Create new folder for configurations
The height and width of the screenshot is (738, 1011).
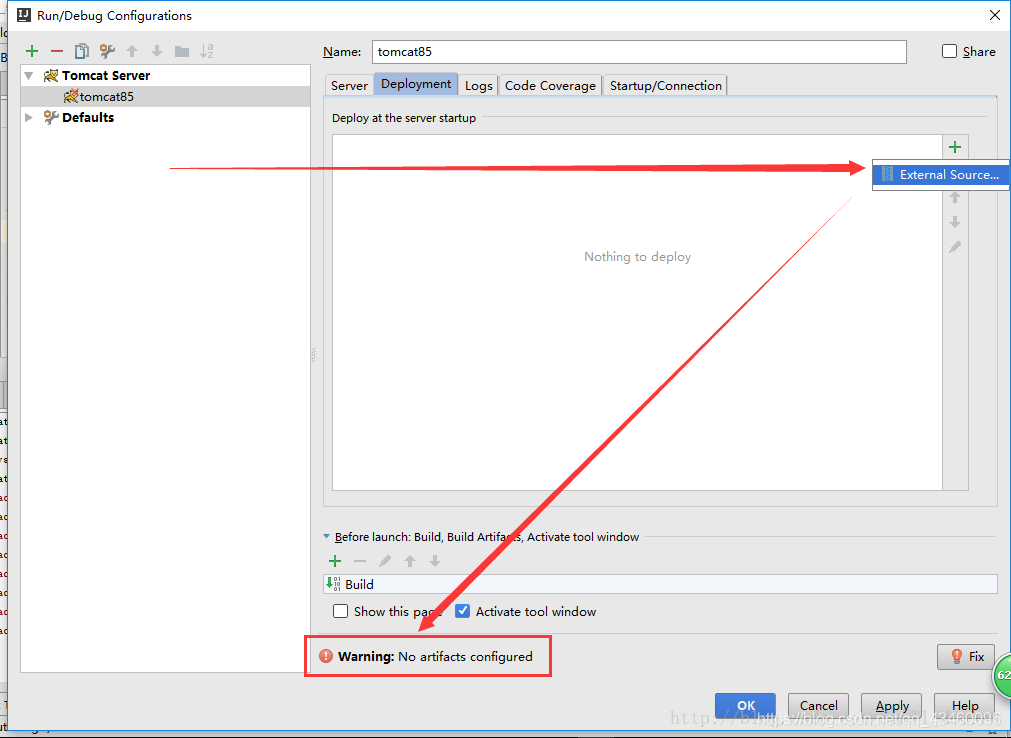pyautogui.click(x=182, y=51)
